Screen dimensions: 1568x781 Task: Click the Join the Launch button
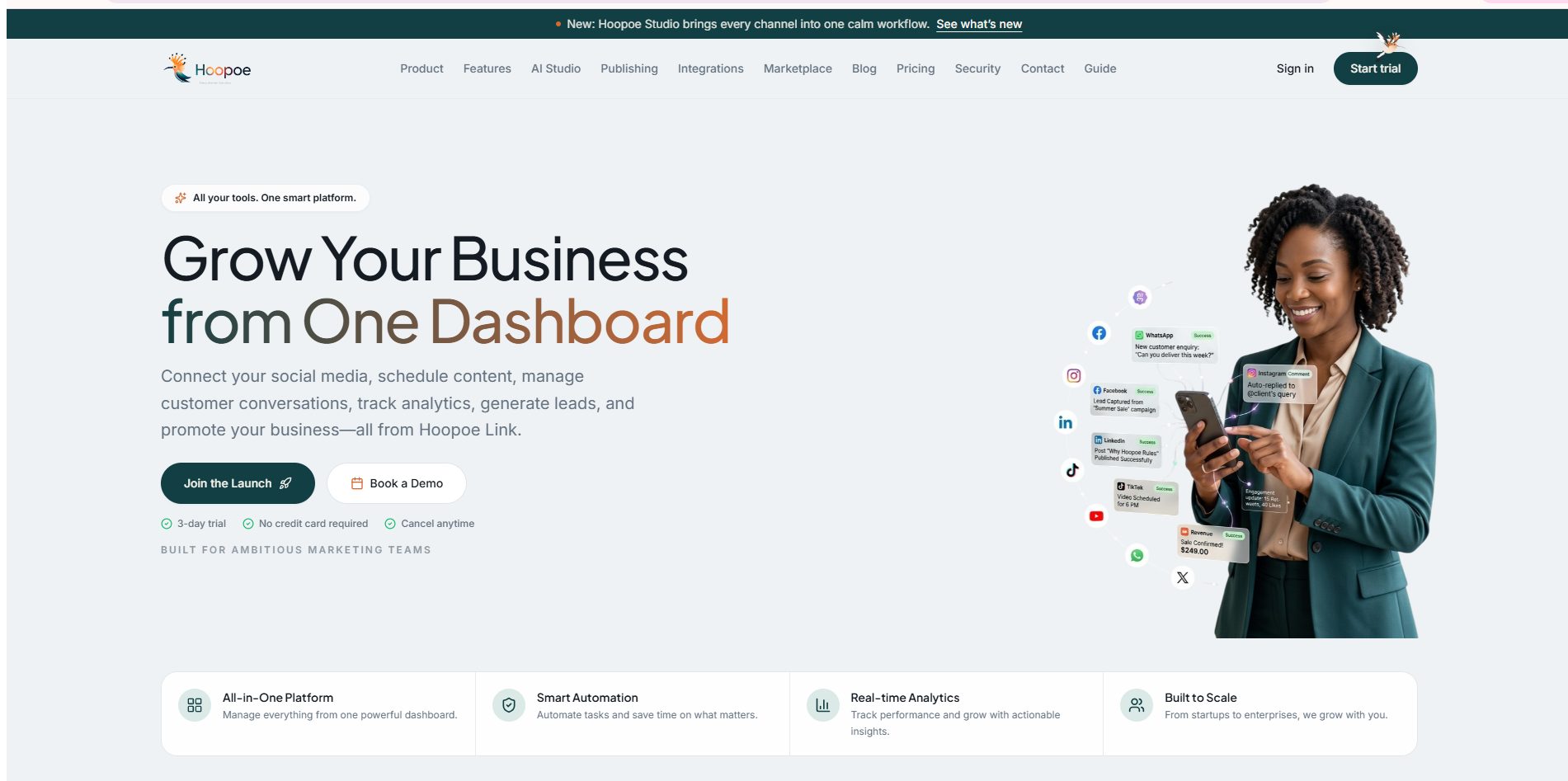pos(238,483)
